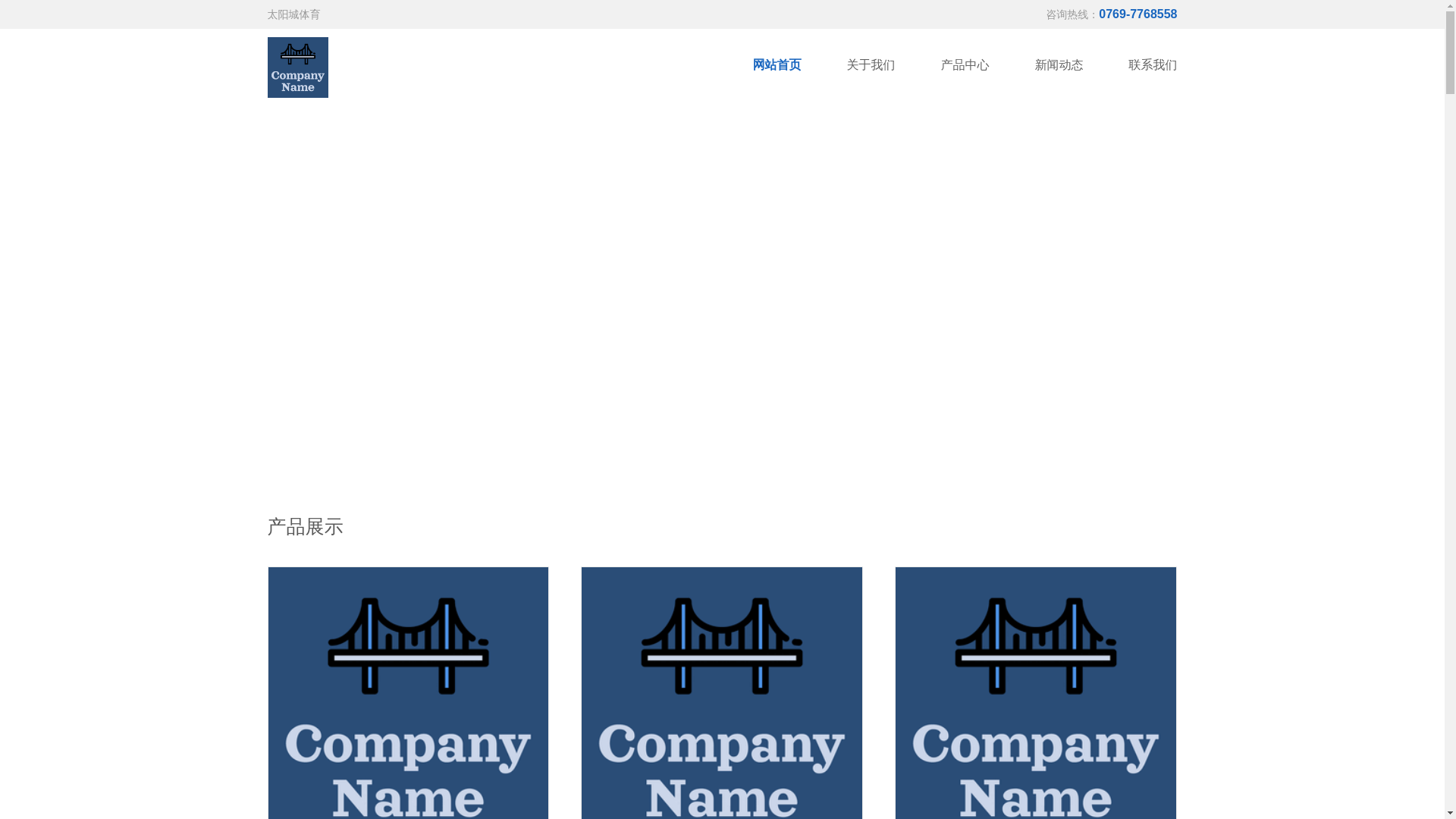Viewport: 1456px width, 819px height.
Task: Open the middle product thumbnail
Action: click(722, 693)
